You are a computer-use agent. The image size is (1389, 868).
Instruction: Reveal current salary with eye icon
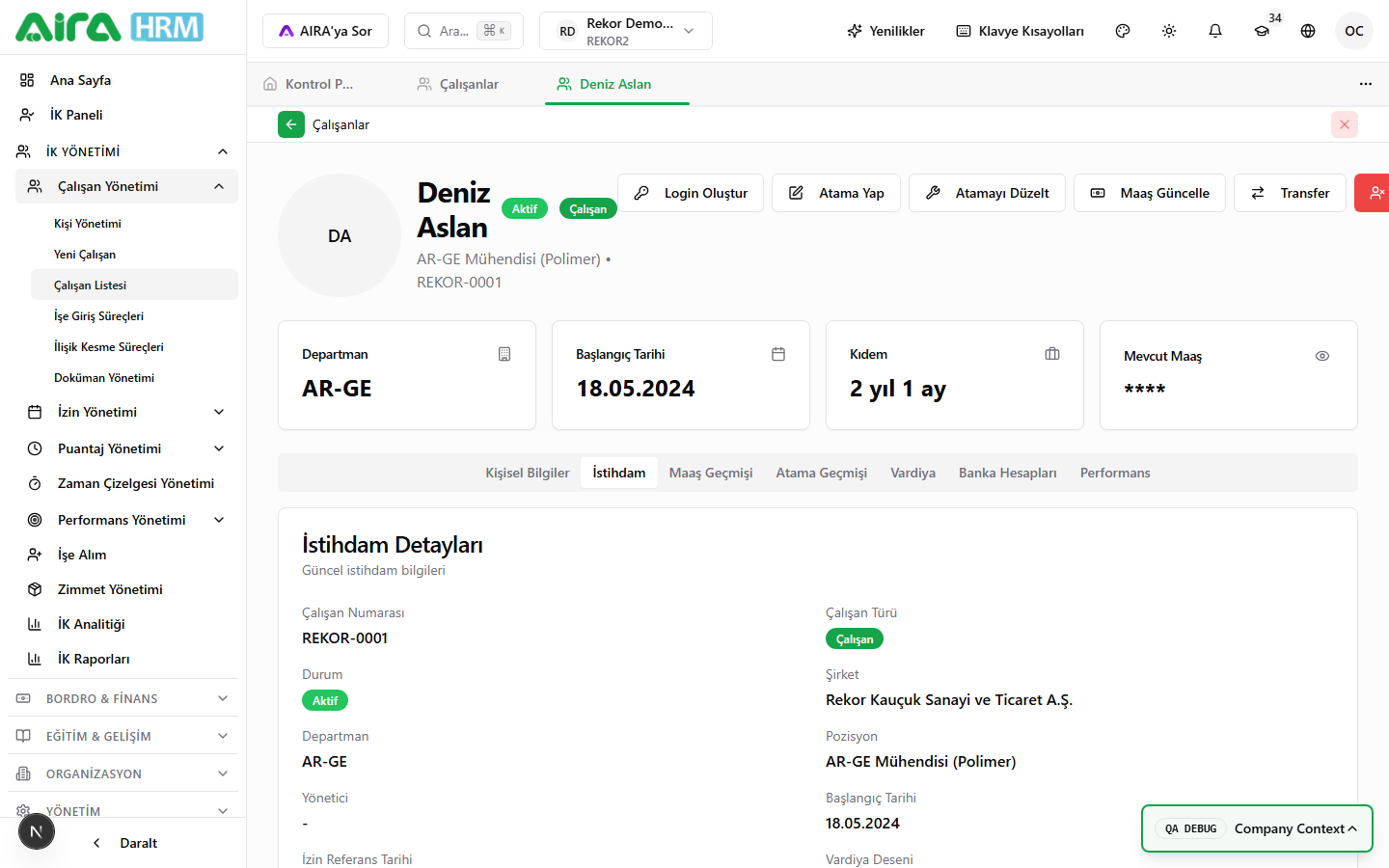[x=1322, y=356]
